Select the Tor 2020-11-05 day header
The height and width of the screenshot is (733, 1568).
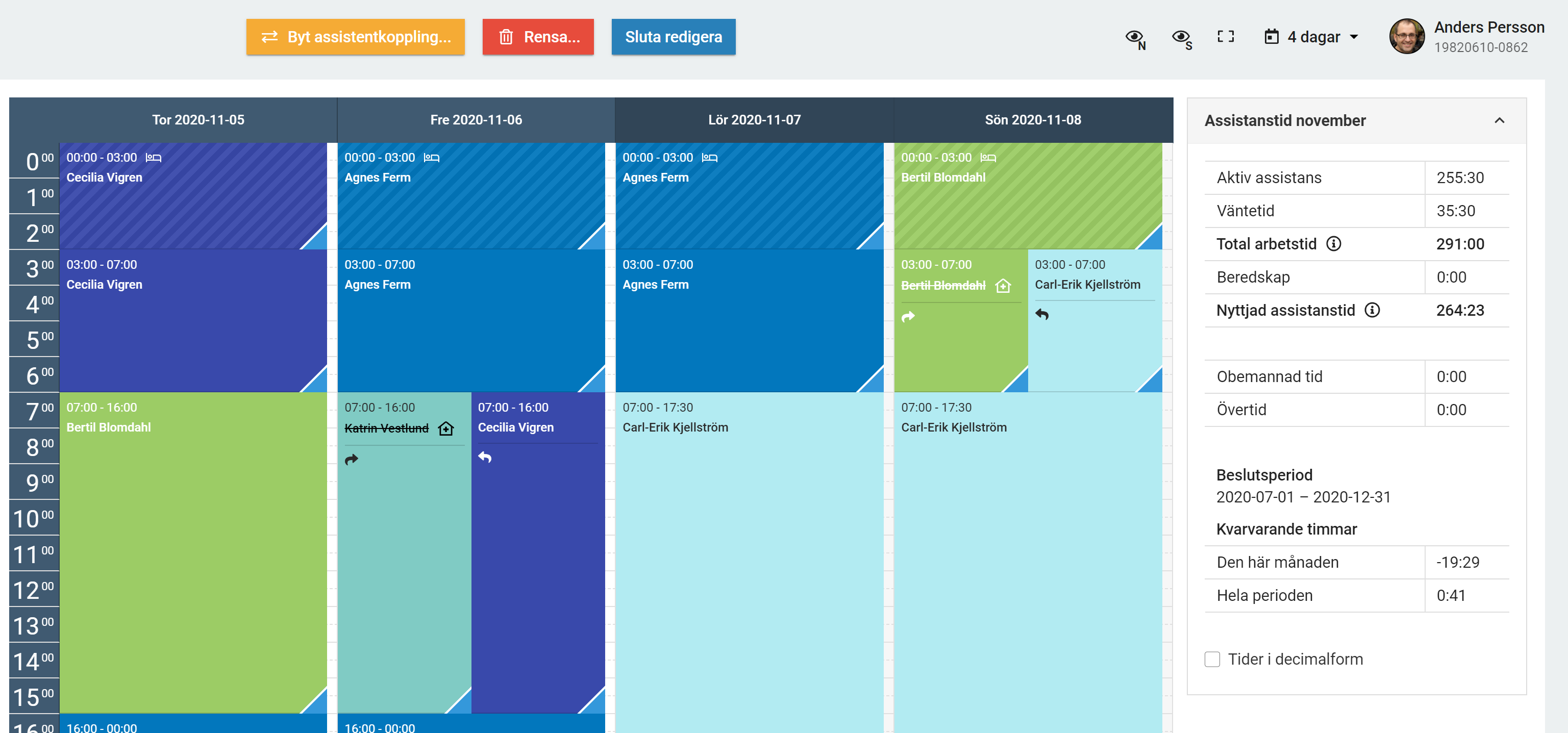[198, 120]
